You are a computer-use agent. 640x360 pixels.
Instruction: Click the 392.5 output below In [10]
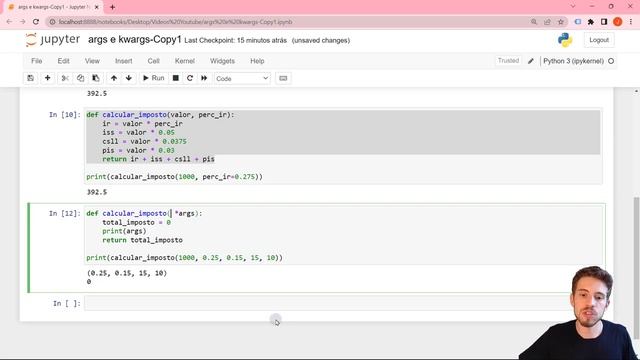click(97, 192)
